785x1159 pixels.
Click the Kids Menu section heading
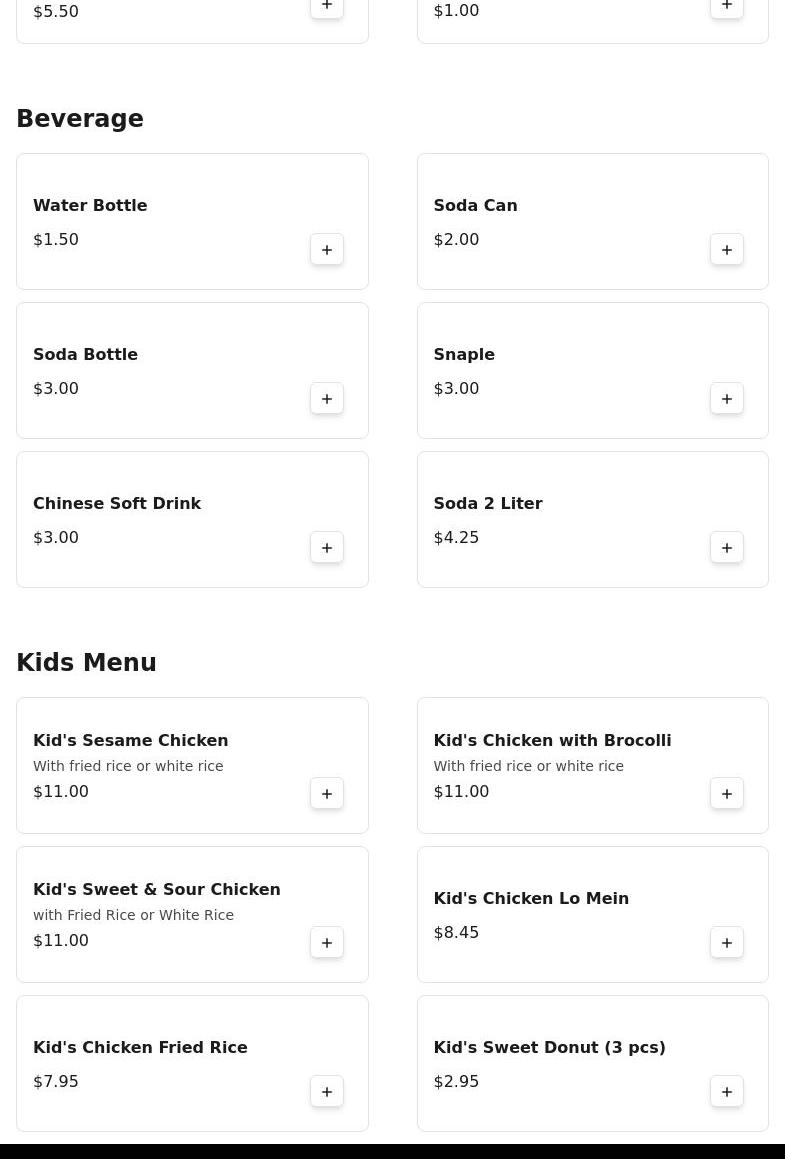tap(86, 663)
